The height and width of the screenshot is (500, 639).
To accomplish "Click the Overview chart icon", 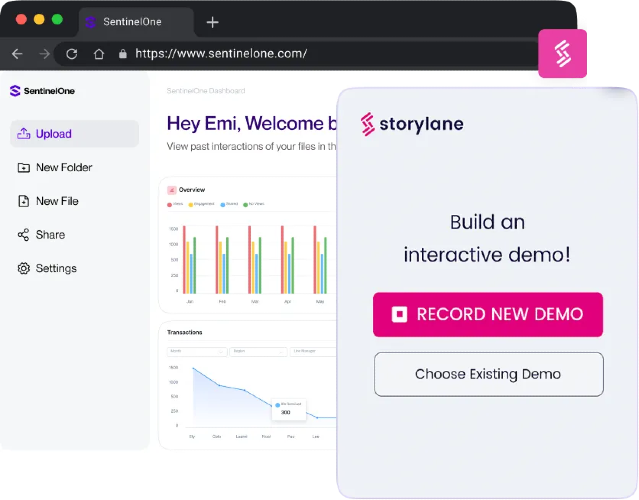I will click(x=172, y=190).
